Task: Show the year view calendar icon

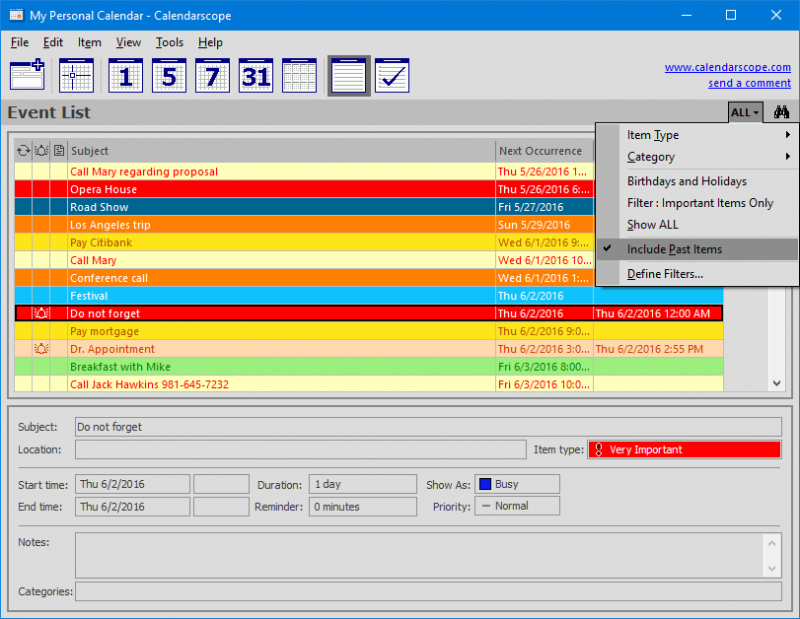Action: coord(300,76)
